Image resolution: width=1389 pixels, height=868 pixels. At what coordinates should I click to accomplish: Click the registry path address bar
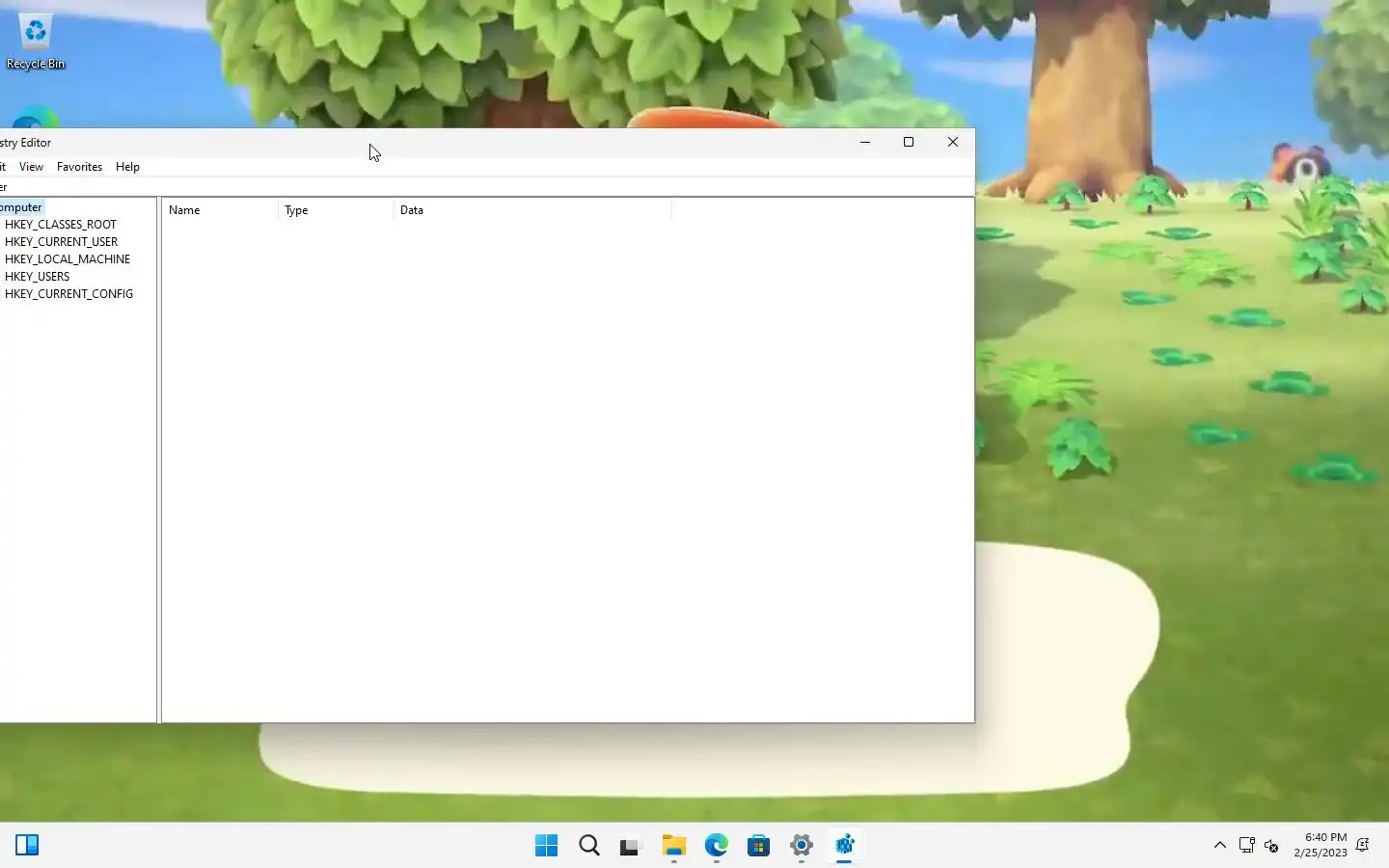coord(487,187)
